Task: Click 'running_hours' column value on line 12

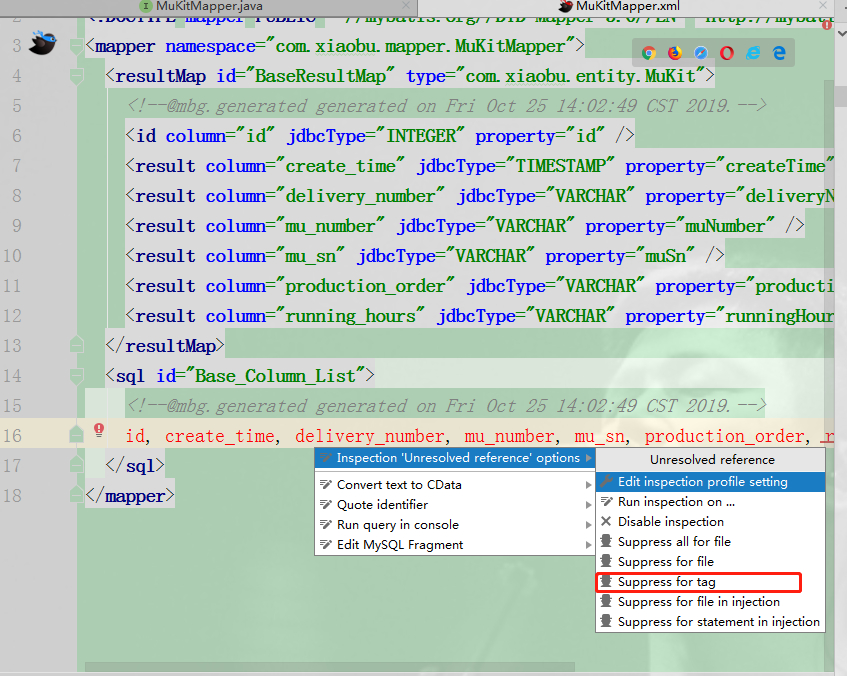Action: (350, 316)
